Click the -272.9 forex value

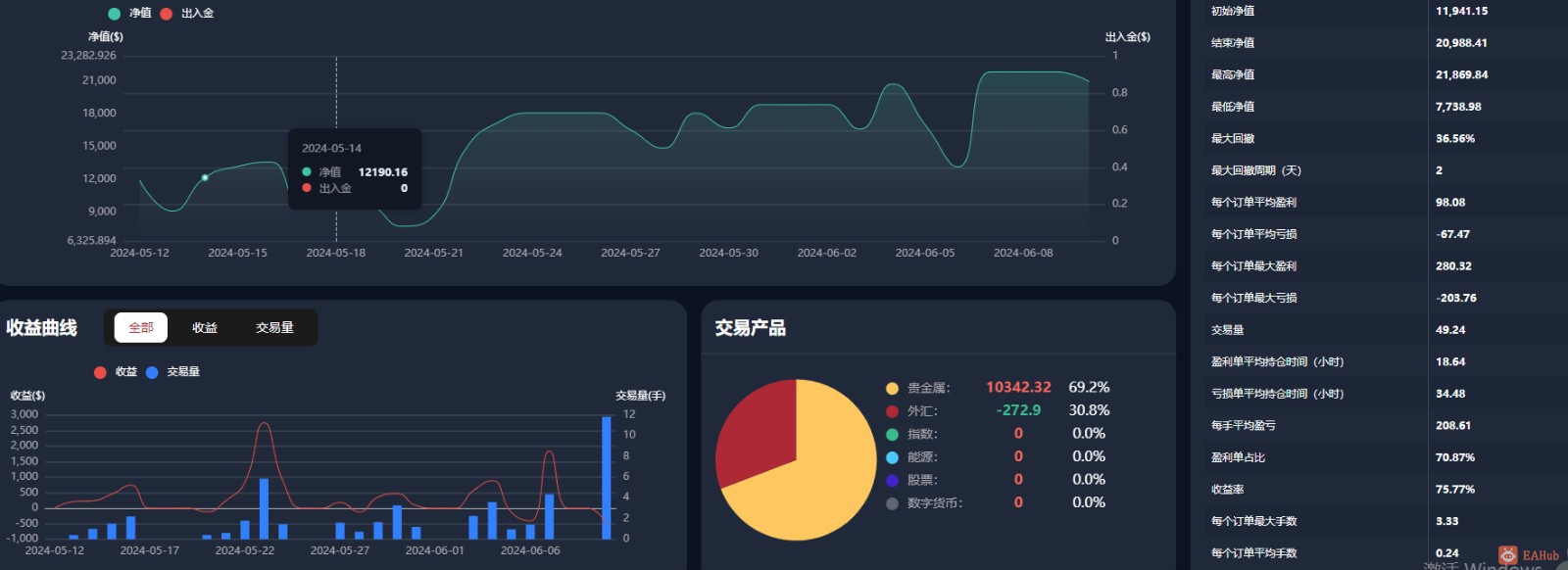(1018, 410)
